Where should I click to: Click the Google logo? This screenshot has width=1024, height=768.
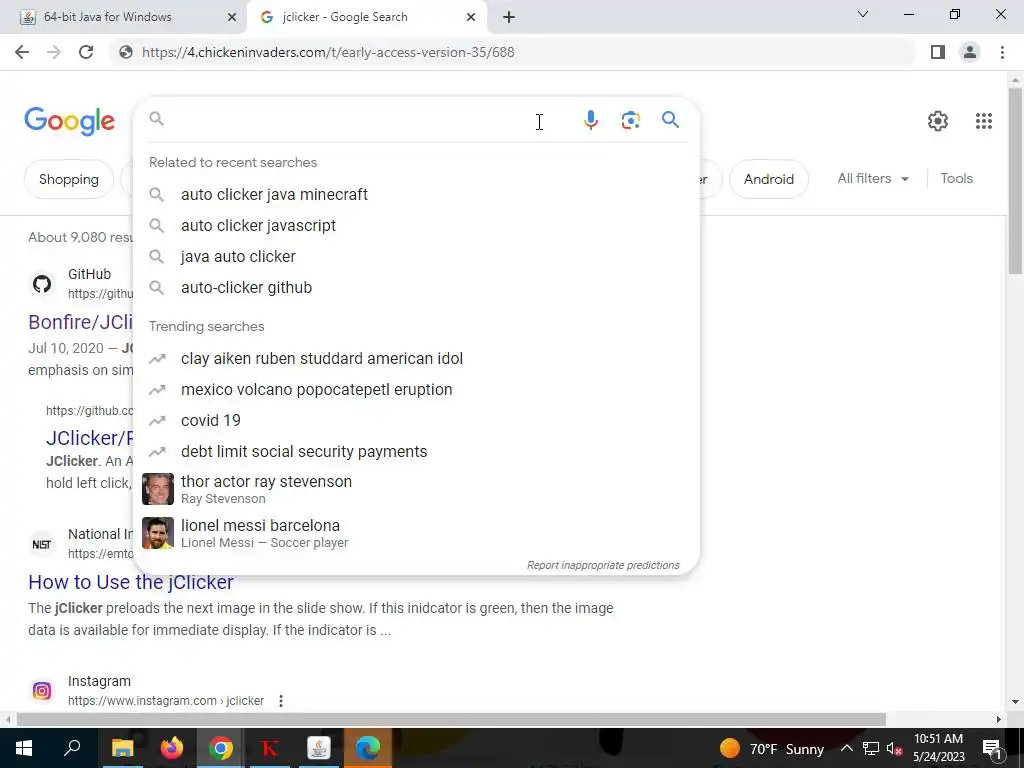tap(70, 121)
